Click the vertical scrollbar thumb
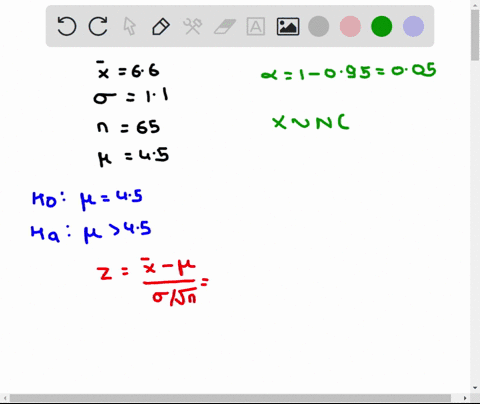The image size is (480, 404). click(475, 35)
